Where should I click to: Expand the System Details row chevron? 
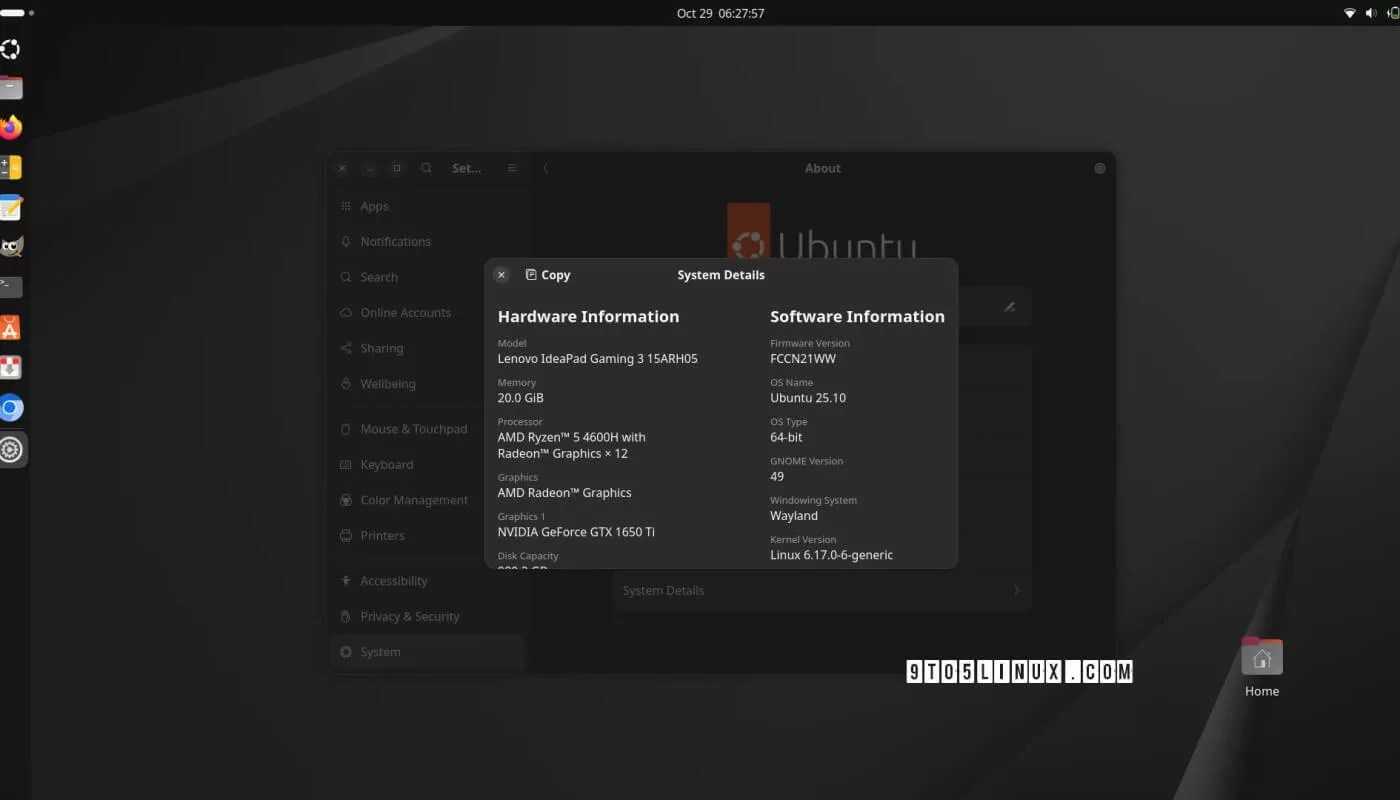(x=1016, y=591)
